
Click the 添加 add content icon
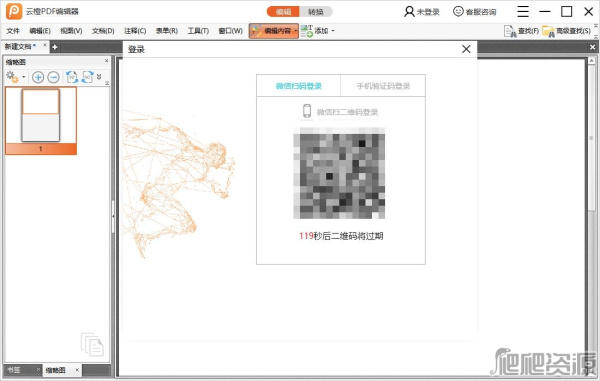pyautogui.click(x=307, y=31)
